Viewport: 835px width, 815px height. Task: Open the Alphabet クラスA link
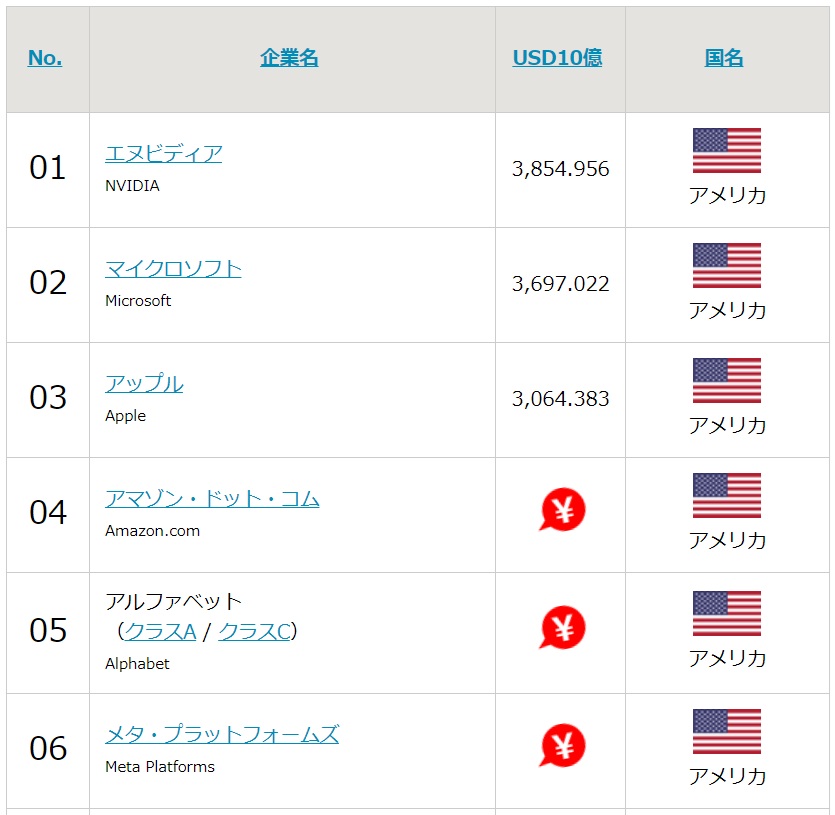pos(160,632)
